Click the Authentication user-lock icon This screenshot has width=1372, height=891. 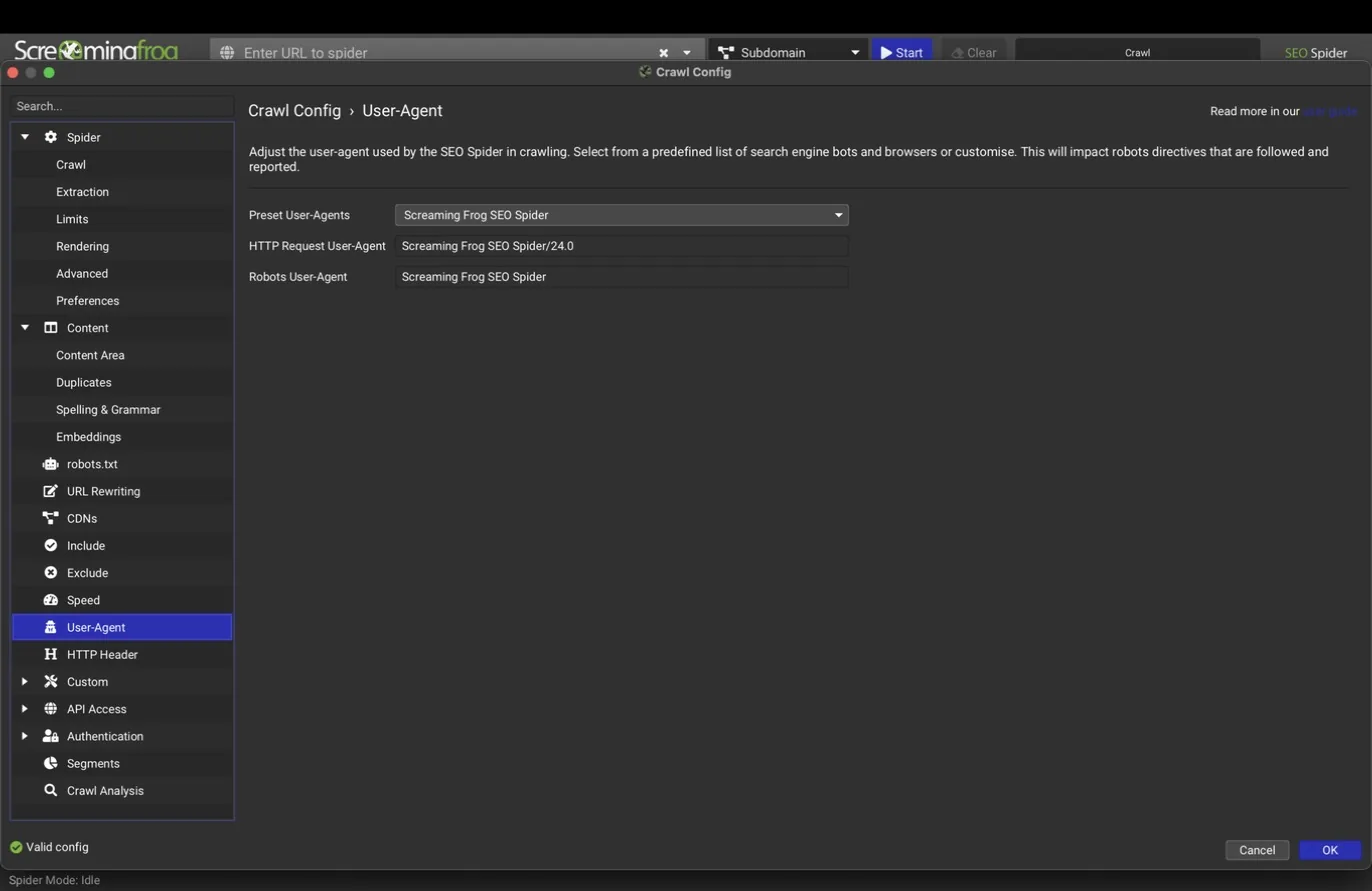(50, 736)
